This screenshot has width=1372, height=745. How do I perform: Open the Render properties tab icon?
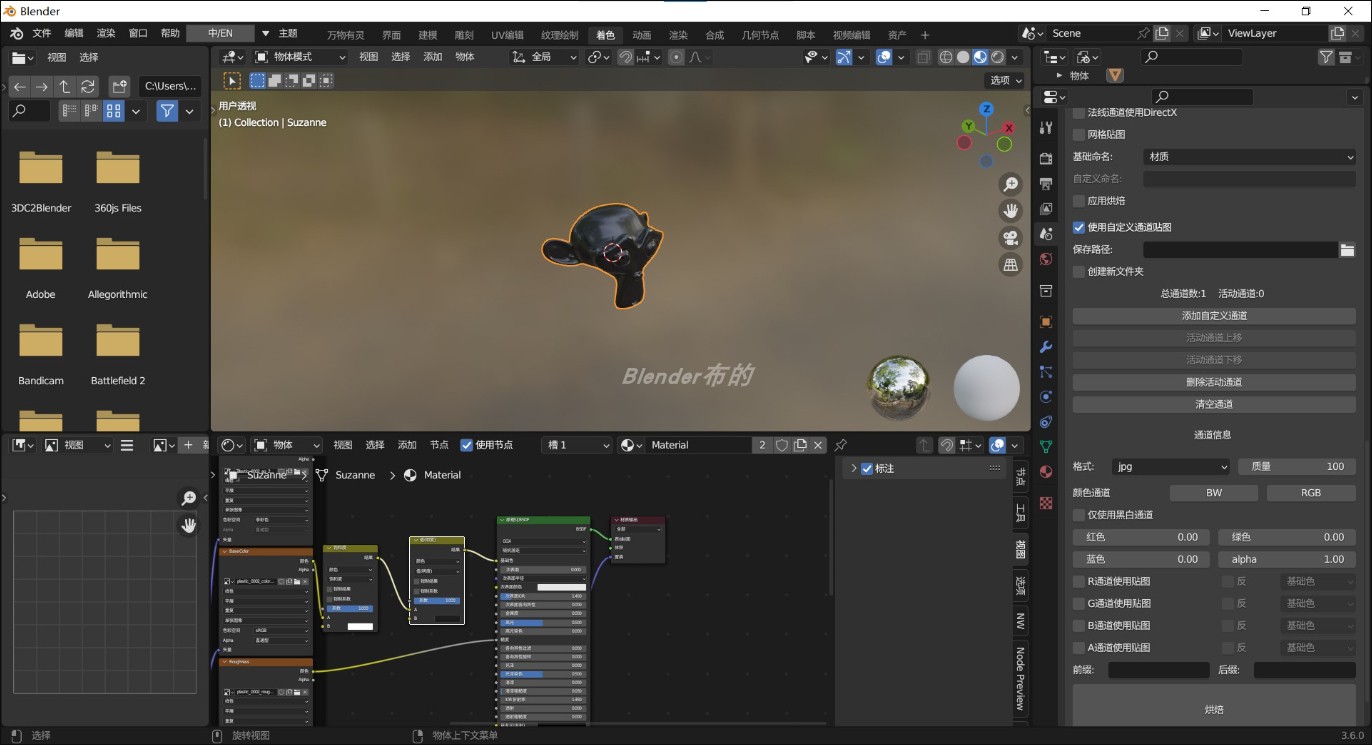coord(1046,158)
